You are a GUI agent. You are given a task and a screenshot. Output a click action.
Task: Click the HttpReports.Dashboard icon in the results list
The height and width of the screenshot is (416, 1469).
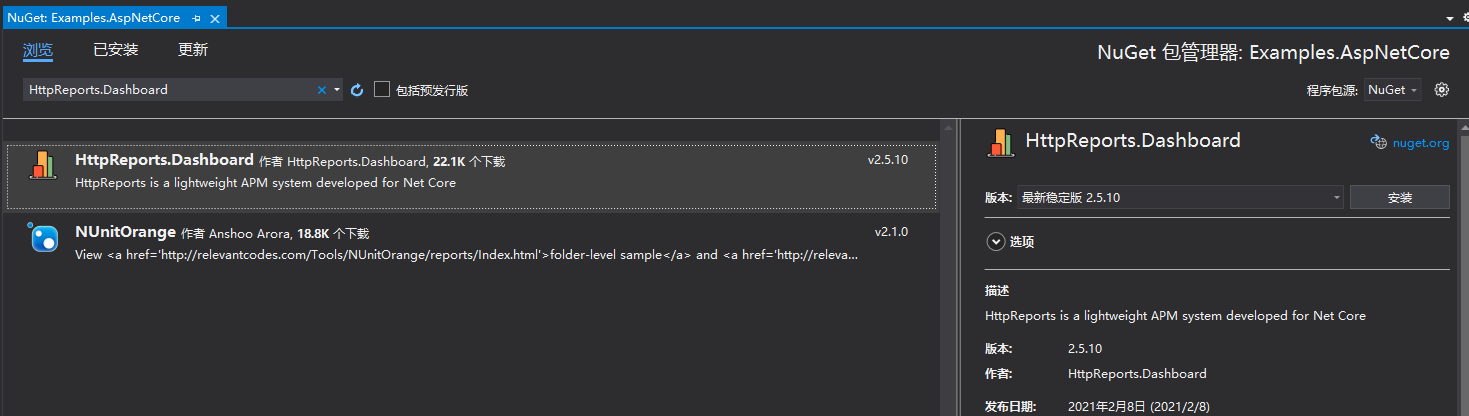click(x=43, y=165)
